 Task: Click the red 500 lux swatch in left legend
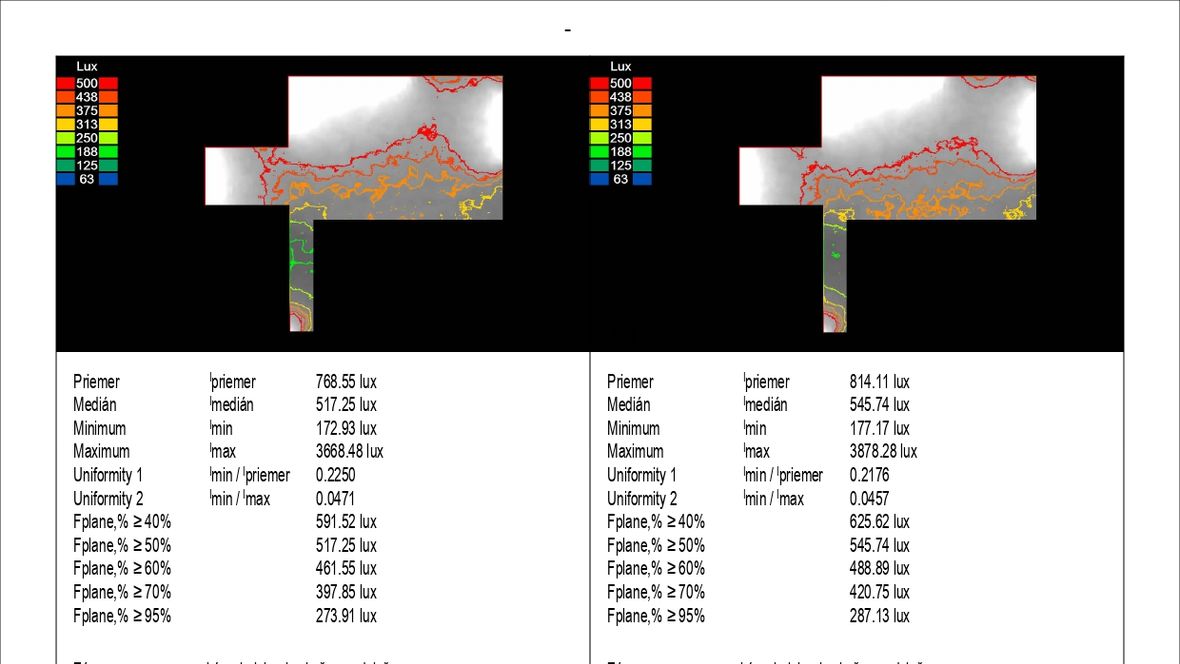tap(87, 84)
